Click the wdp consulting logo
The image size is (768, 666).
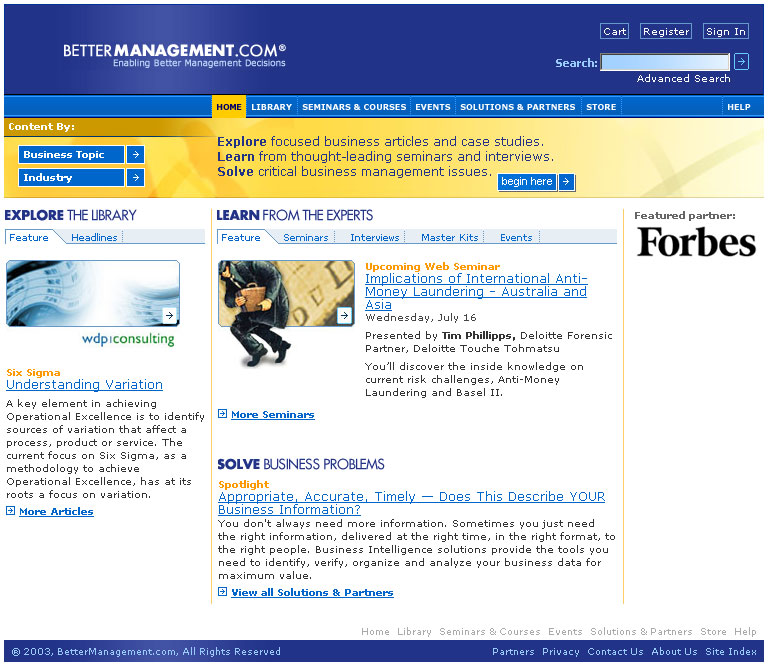click(128, 339)
